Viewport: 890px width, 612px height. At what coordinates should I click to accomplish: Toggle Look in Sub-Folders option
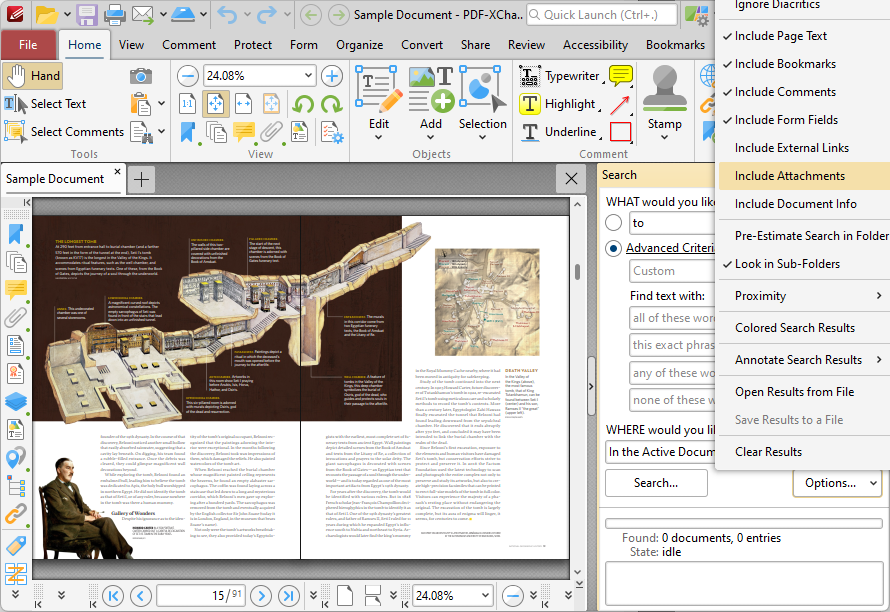(804, 264)
